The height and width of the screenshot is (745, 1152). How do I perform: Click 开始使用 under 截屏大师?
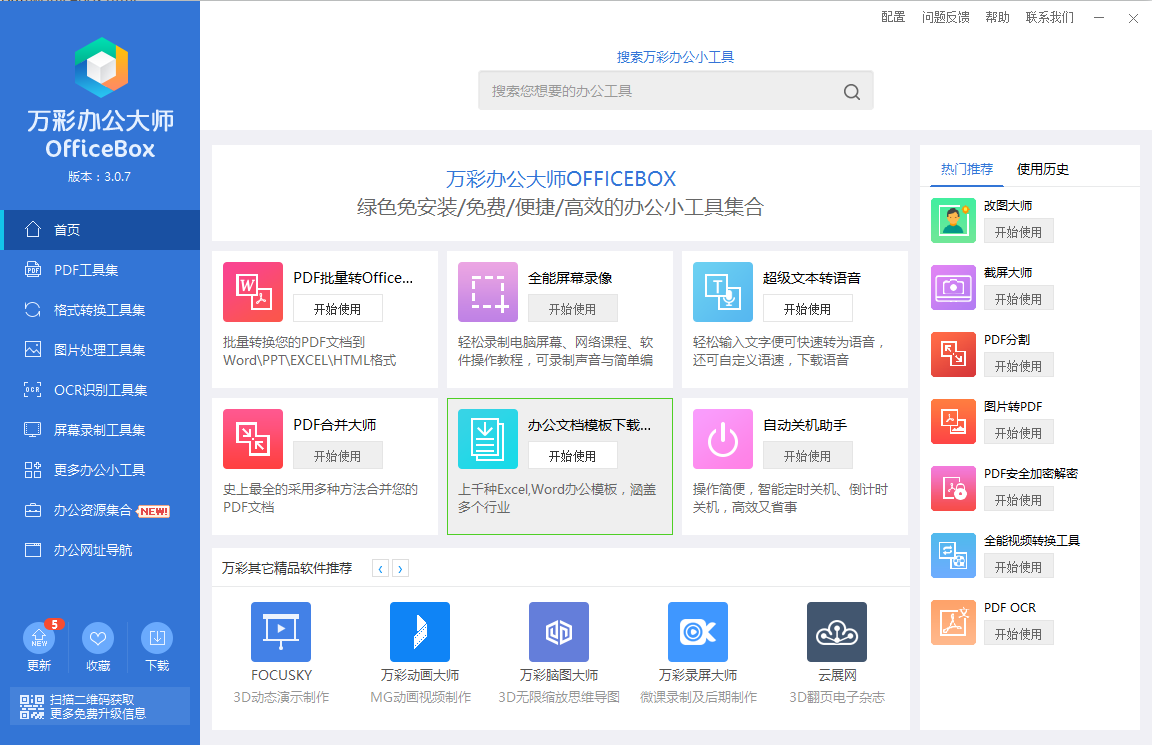(1018, 298)
